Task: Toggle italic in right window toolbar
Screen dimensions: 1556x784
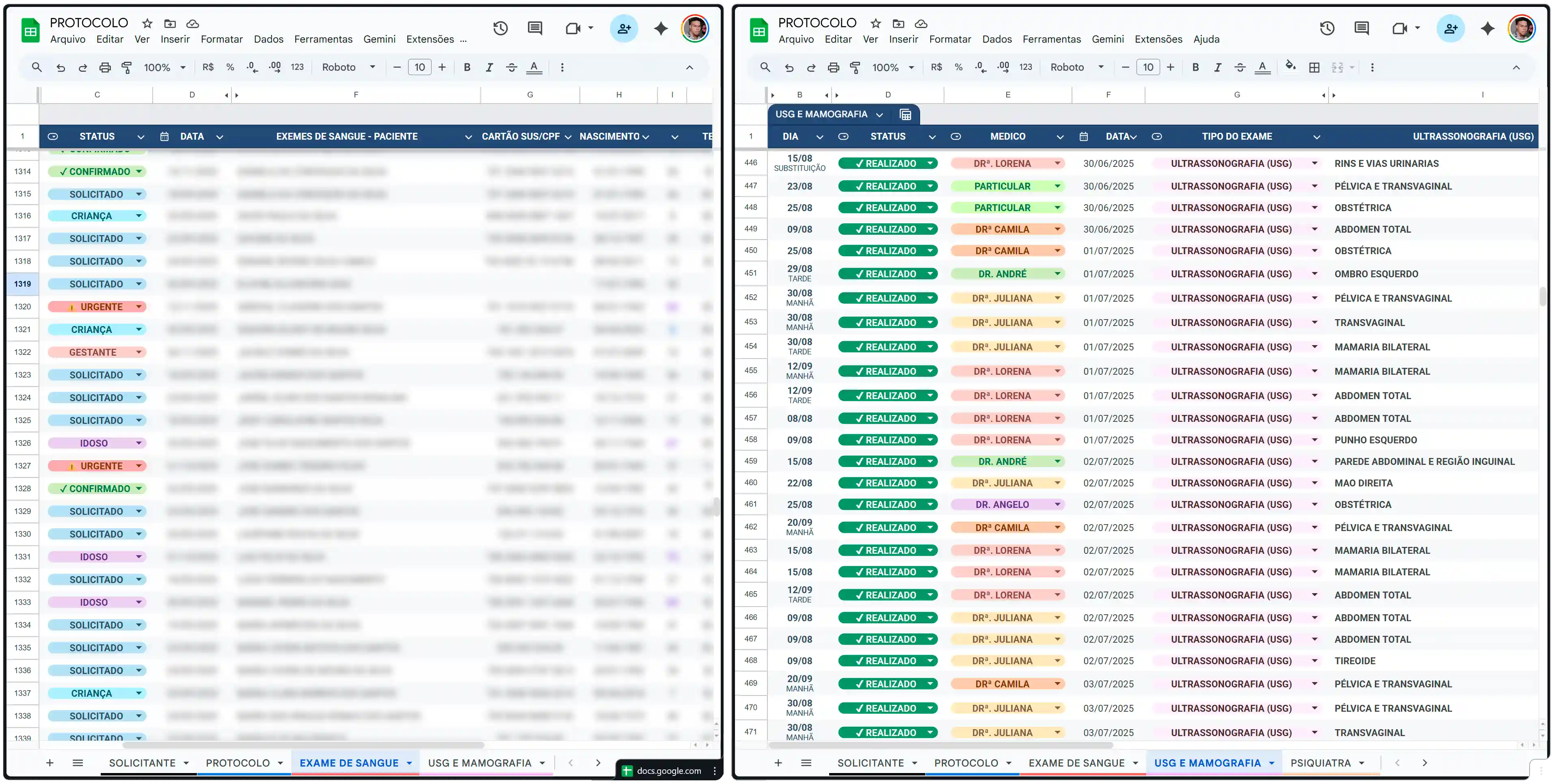Action: [x=1218, y=67]
